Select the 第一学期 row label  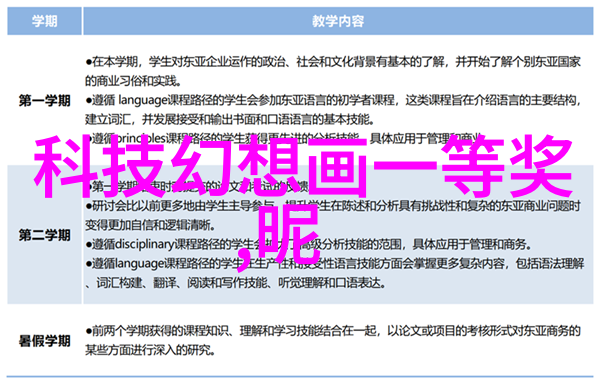(45, 101)
